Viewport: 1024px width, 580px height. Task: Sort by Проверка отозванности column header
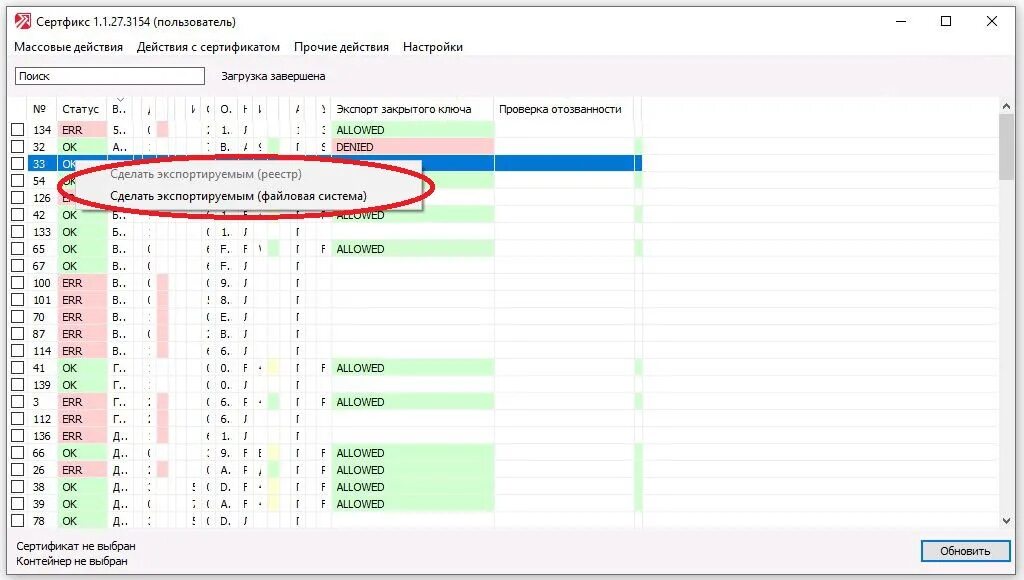tap(564, 109)
